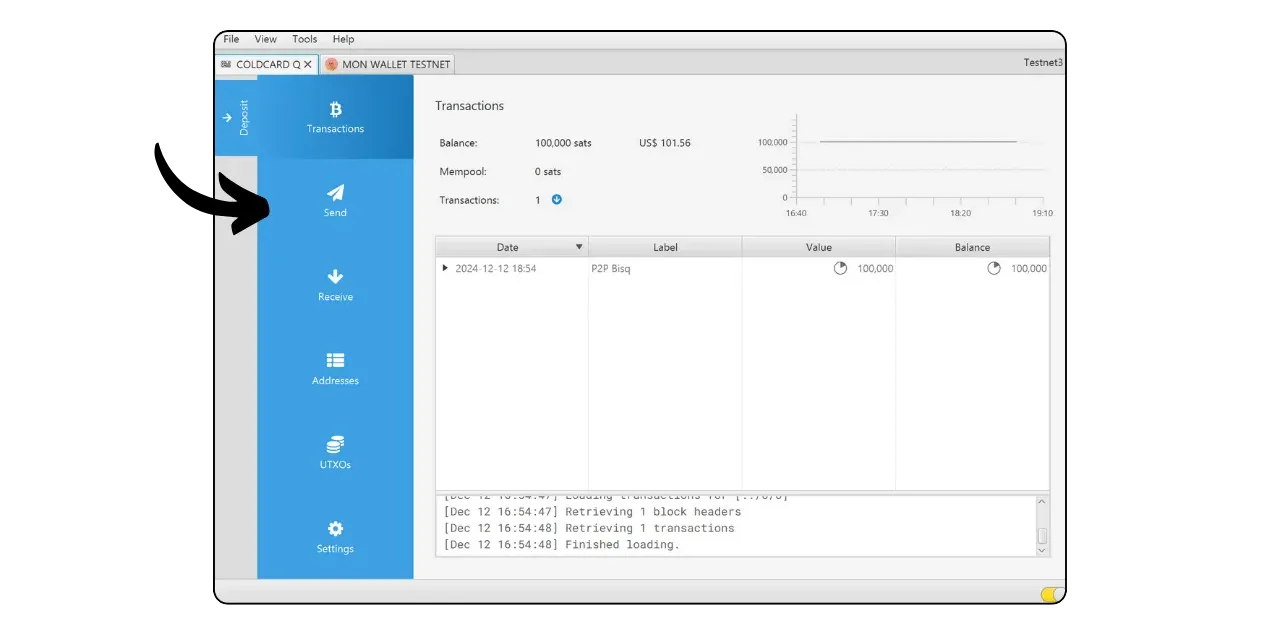1280x635 pixels.
Task: Click the Label column header
Action: (665, 247)
